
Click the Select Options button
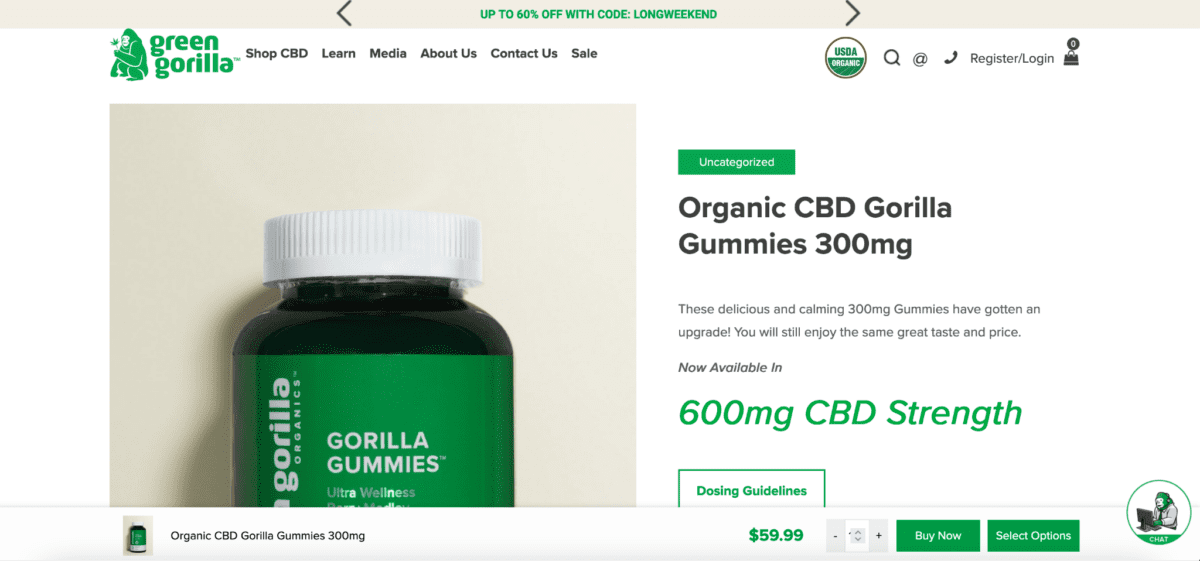(x=1033, y=535)
